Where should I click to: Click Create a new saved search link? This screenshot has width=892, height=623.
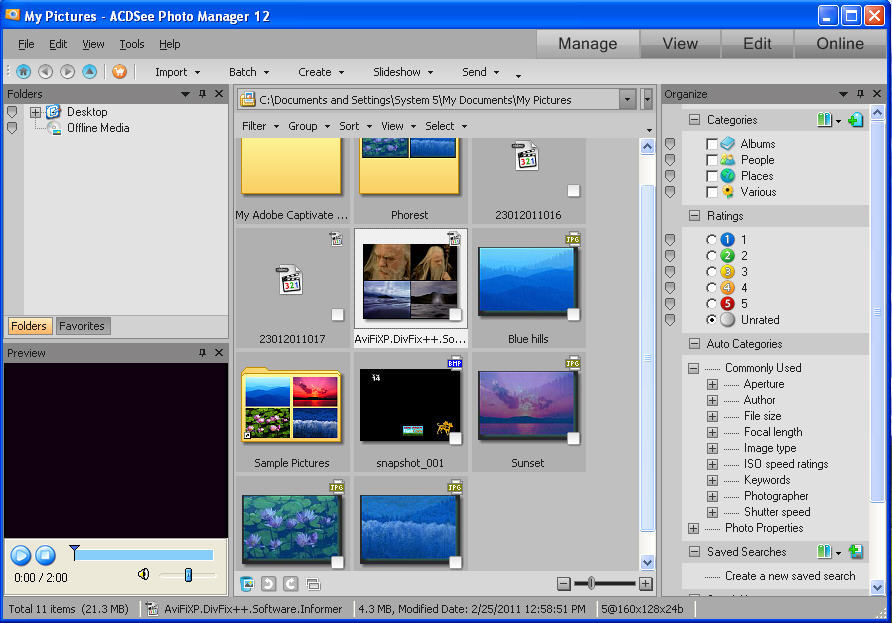790,576
